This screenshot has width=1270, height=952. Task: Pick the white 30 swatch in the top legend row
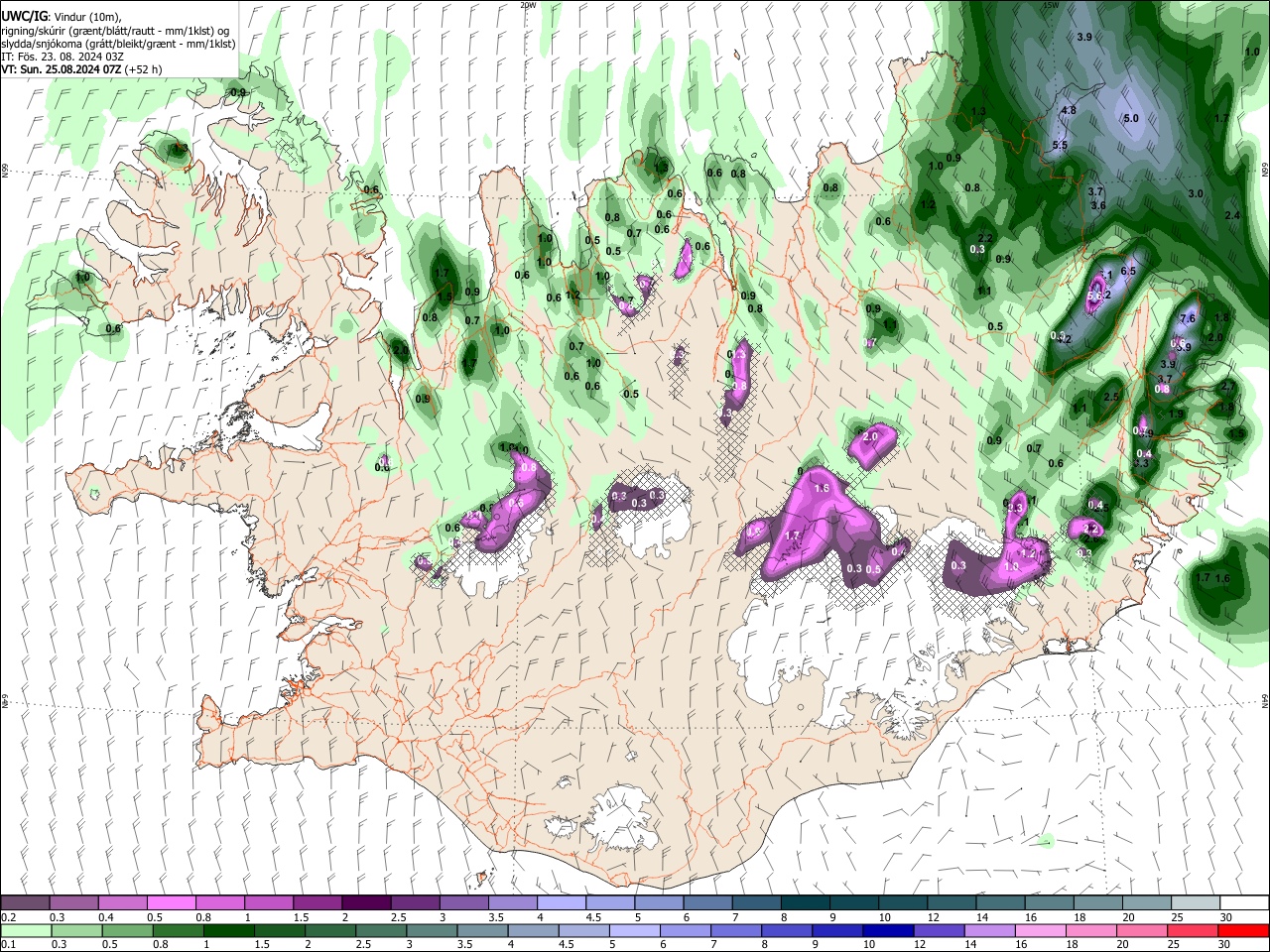pyautogui.click(x=1244, y=903)
